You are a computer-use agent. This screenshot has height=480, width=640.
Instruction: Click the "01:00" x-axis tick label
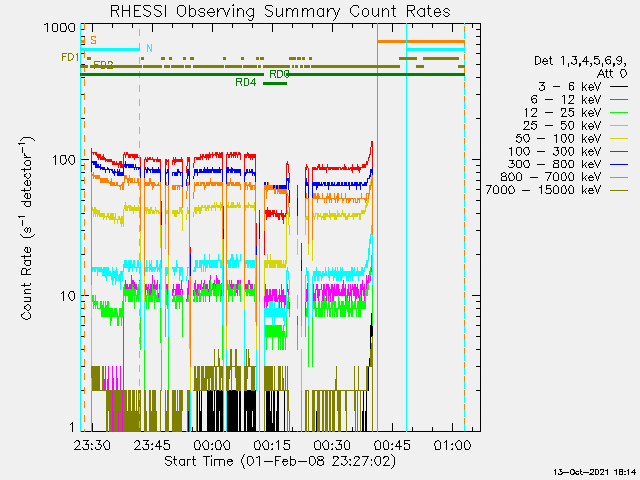pyautogui.click(x=452, y=445)
